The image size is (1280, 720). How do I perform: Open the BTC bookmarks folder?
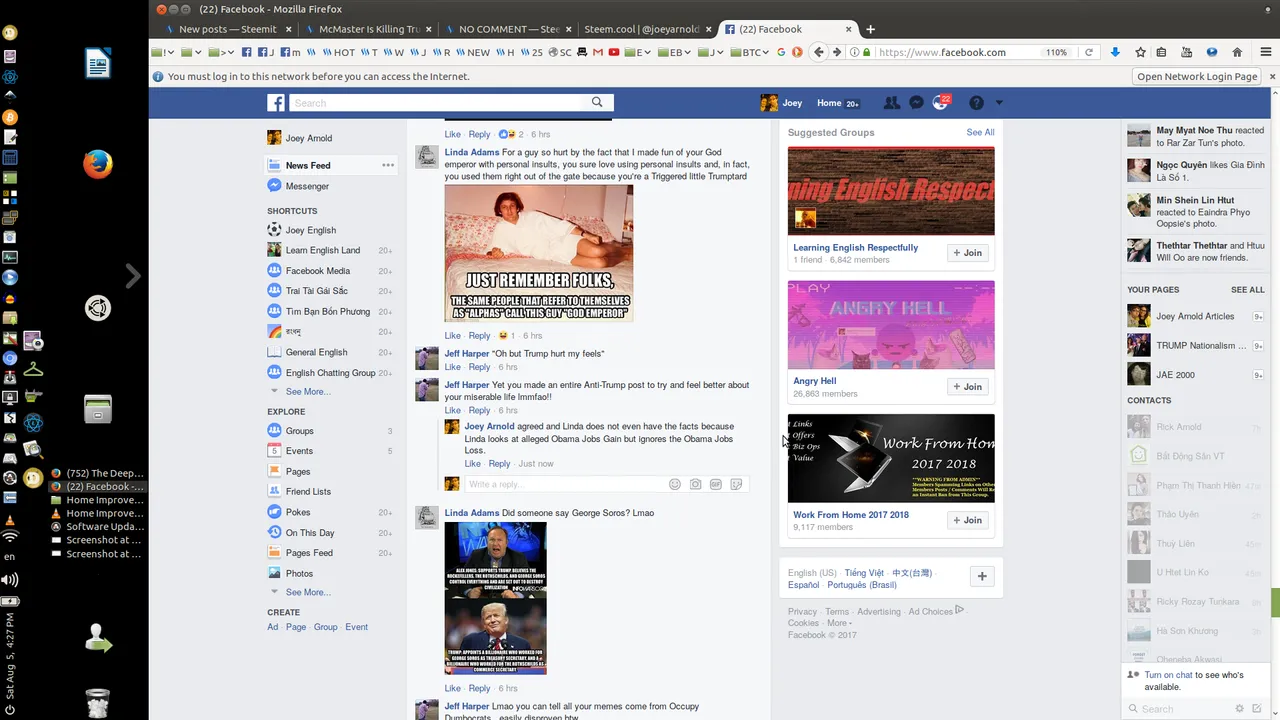(x=747, y=52)
